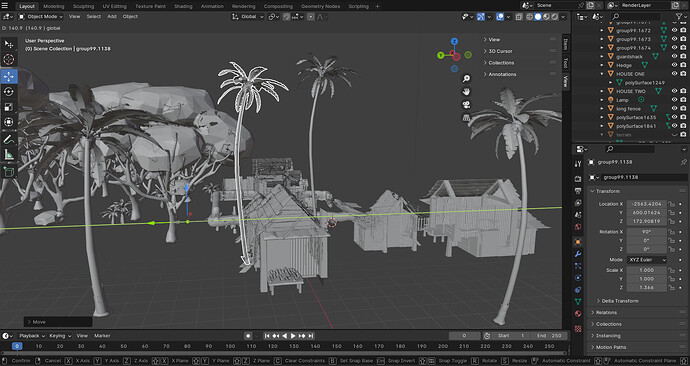Click frame 100 on the timeline ruler
This screenshot has width=690, height=366.
[230, 346]
